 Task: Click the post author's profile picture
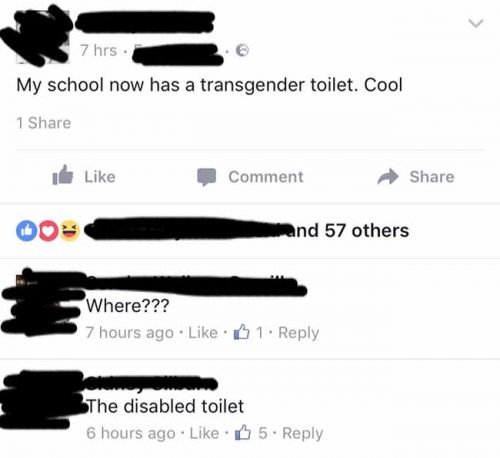[42, 37]
